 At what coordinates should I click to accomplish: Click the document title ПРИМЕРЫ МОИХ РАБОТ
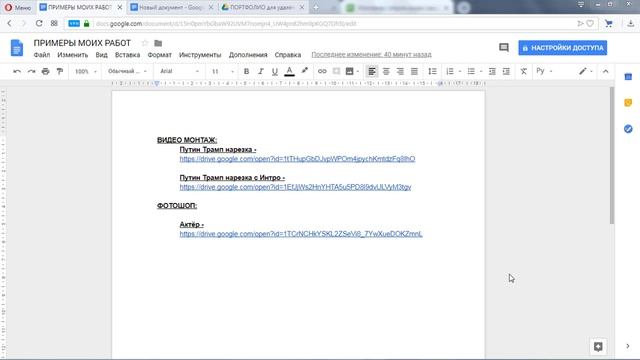click(82, 43)
